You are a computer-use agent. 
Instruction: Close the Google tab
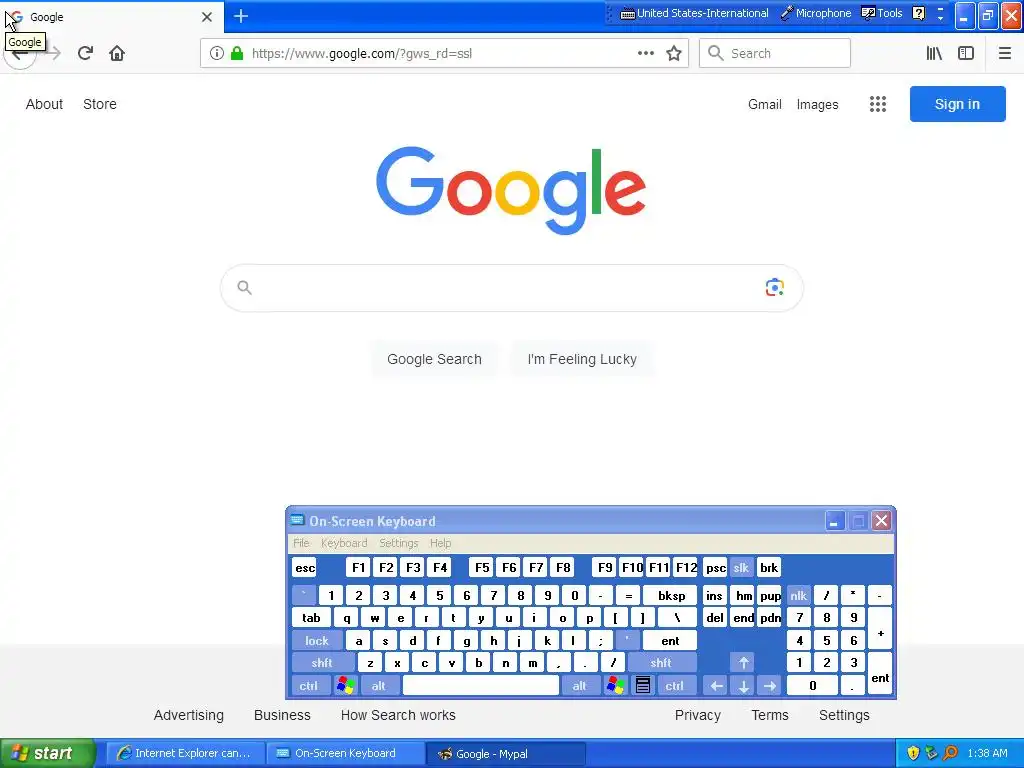click(x=207, y=16)
